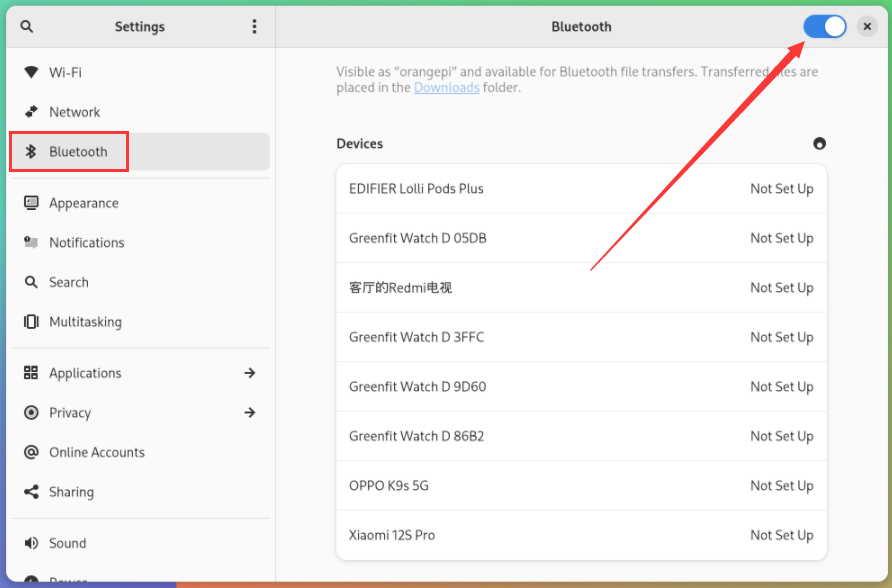Screen dimensions: 892x588
Task: Open the Settings three-dot menu
Action: tap(254, 27)
